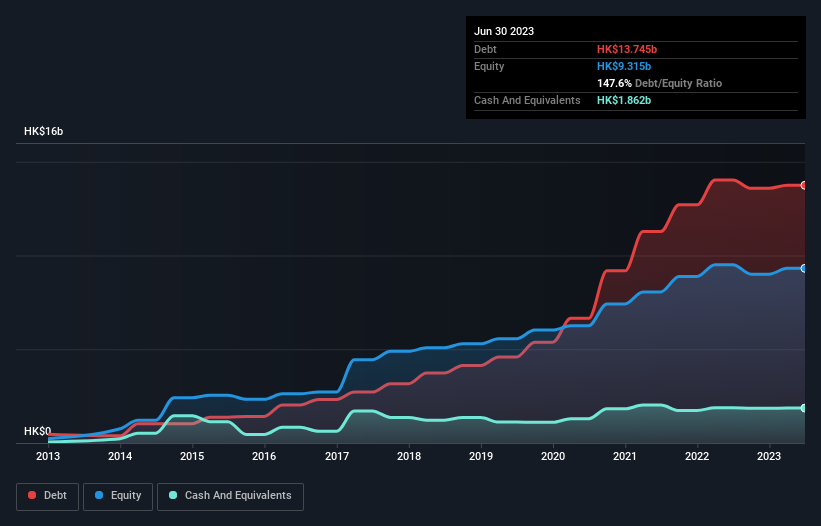Click the blue Equity legend dot
This screenshot has height=526, width=821.
[99, 495]
